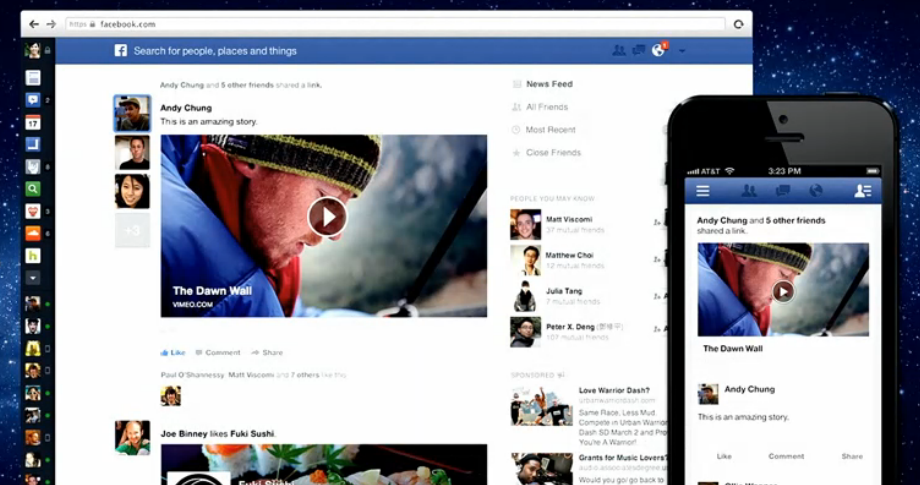Play The Dawn Wall video on desktop
The width and height of the screenshot is (920, 485).
(x=327, y=216)
